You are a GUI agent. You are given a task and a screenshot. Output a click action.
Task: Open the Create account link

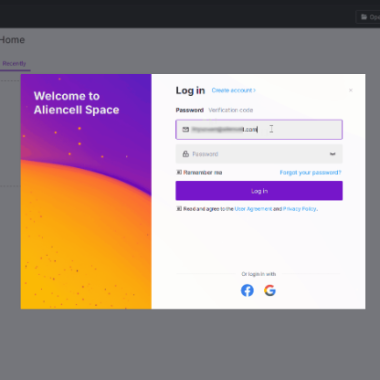pyautogui.click(x=234, y=90)
